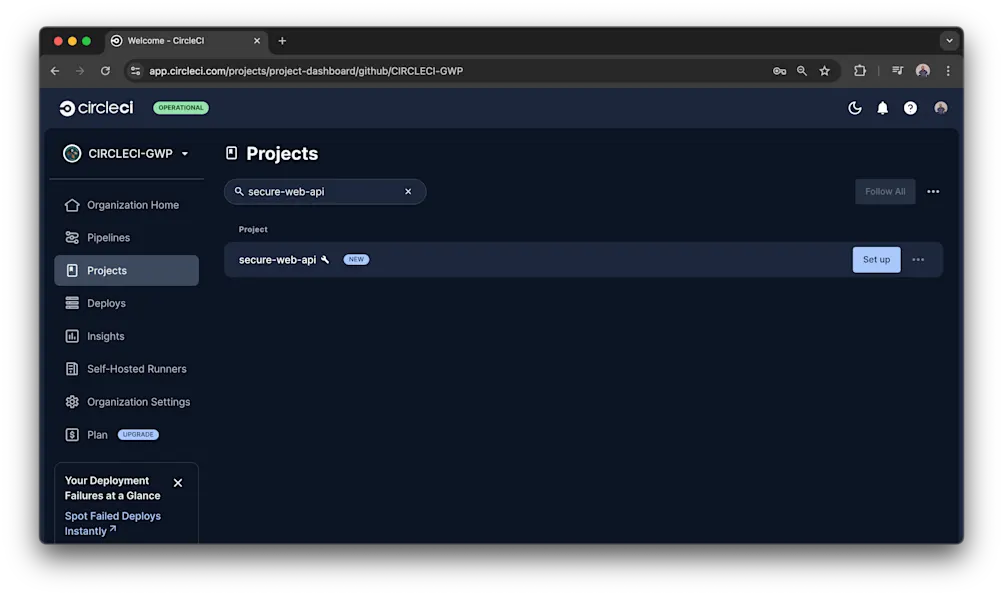Open the overflow menu for secure-web-api row
This screenshot has height=596, width=1003.
point(918,259)
